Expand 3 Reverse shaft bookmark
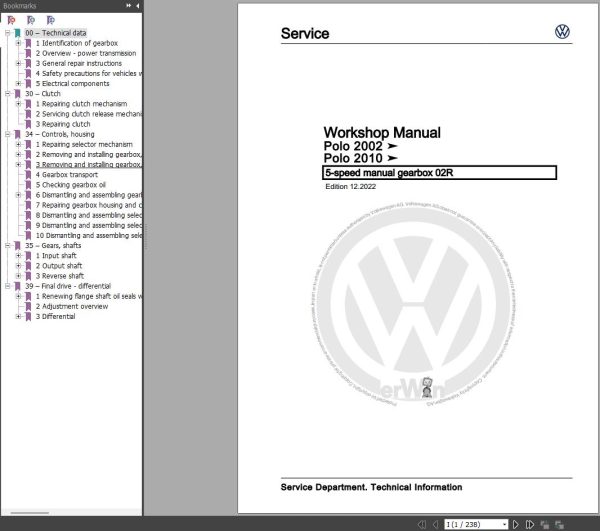The height and width of the screenshot is (531, 600). (x=18, y=276)
